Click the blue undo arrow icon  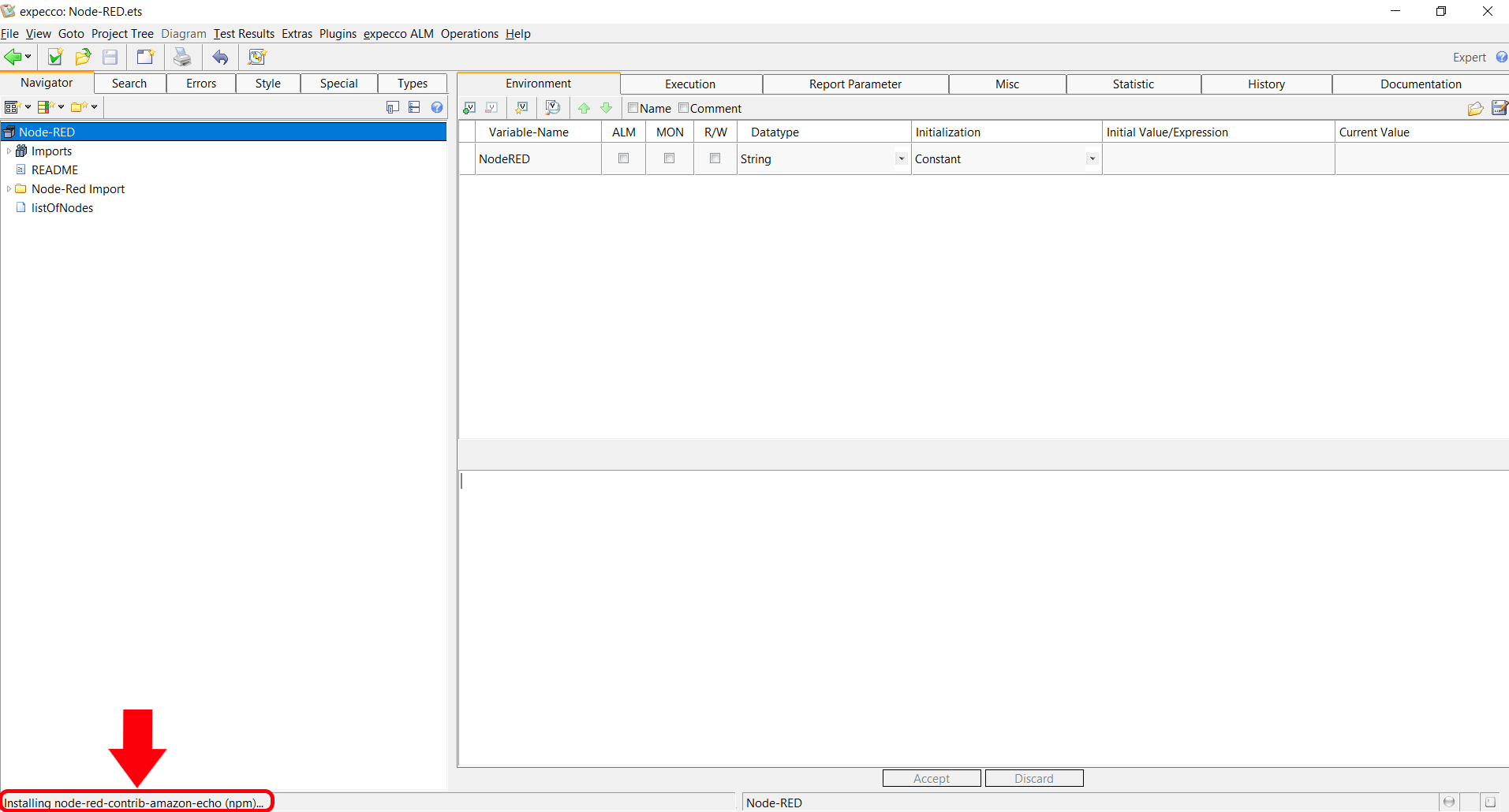tap(220, 57)
